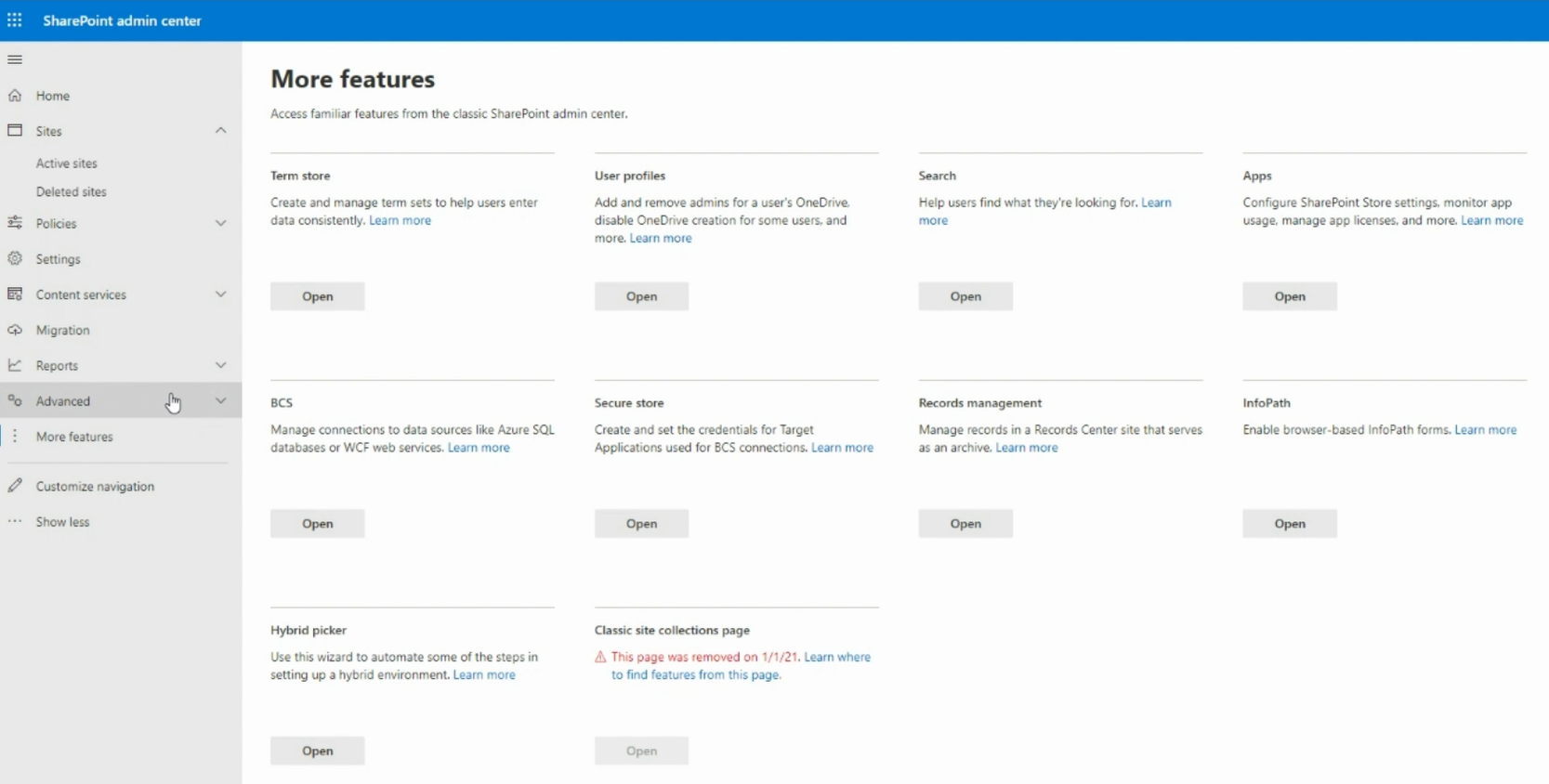This screenshot has height=784, width=1549.
Task: Click the warning triangle under Classic site collections
Action: [x=600, y=657]
